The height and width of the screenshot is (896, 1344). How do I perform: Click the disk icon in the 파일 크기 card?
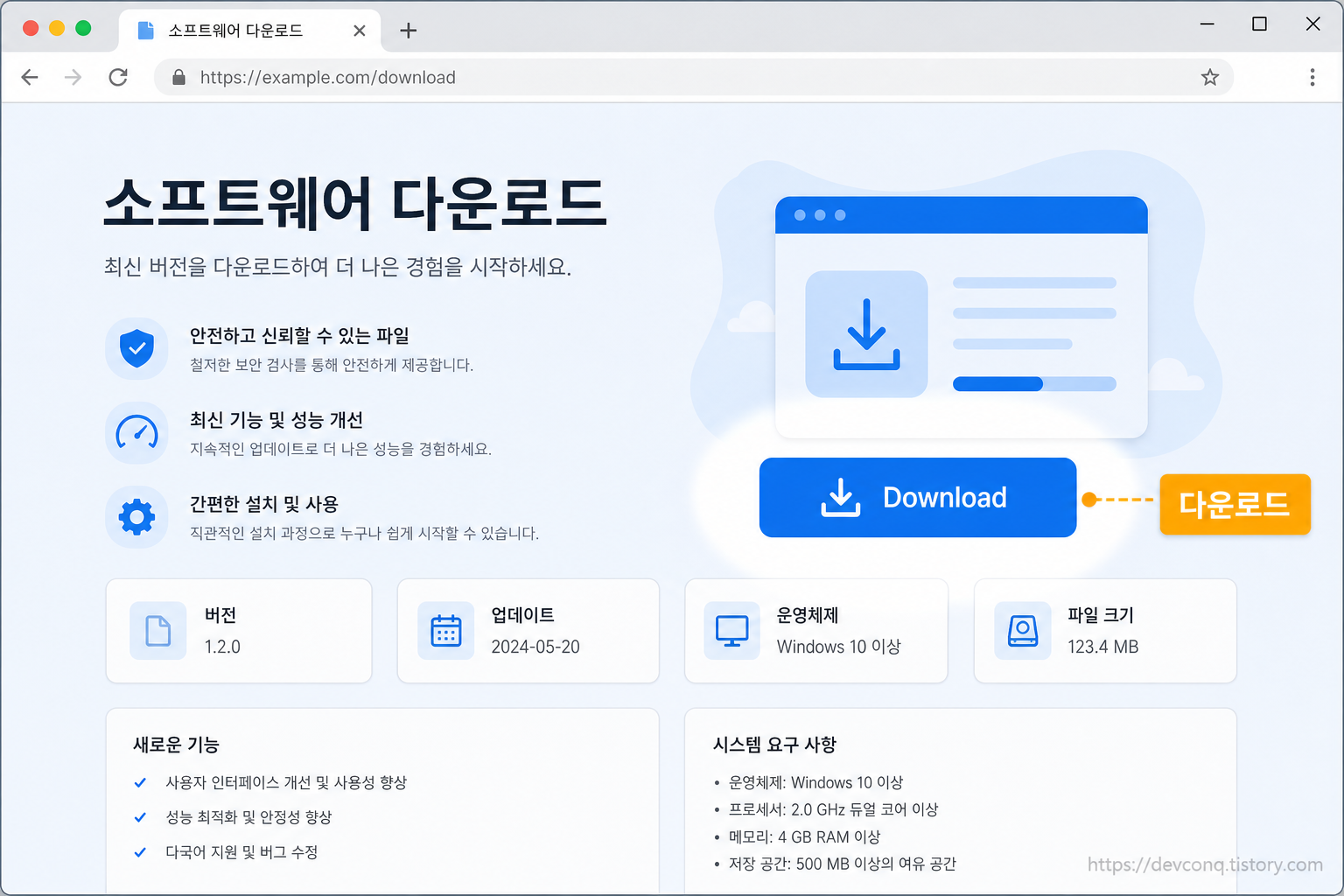tap(1023, 630)
